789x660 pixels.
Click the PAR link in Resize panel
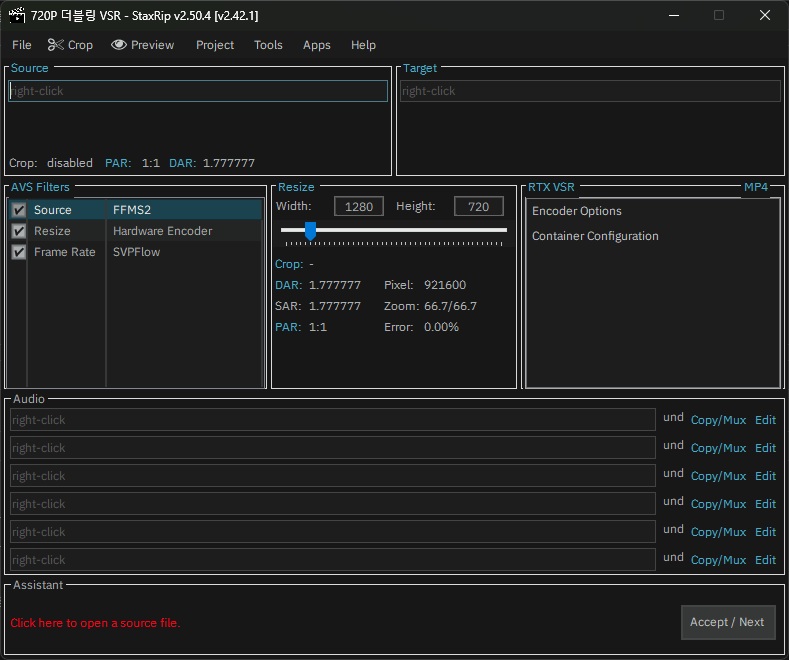coord(288,327)
